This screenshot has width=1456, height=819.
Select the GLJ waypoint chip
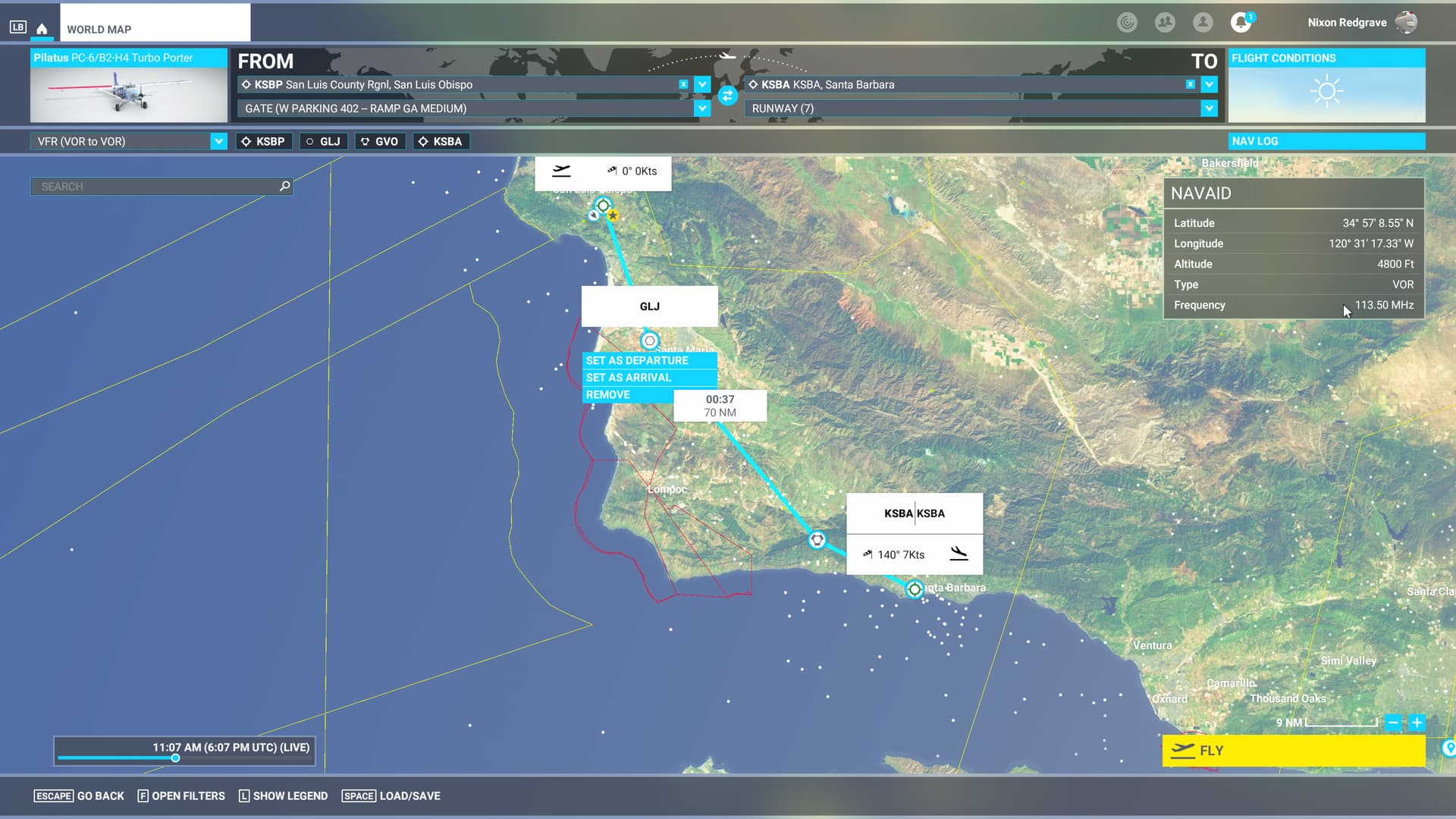coord(323,142)
